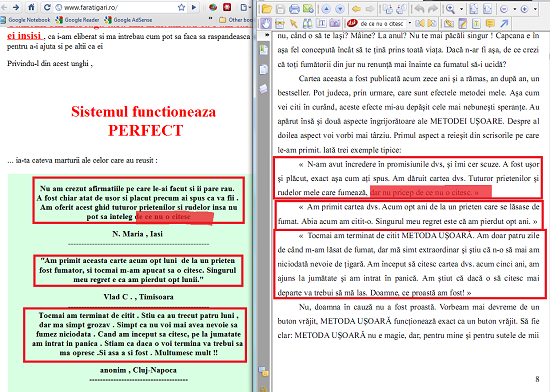Find next search result
Image resolution: width=550 pixels, height=392 pixels.
pyautogui.click(x=432, y=23)
